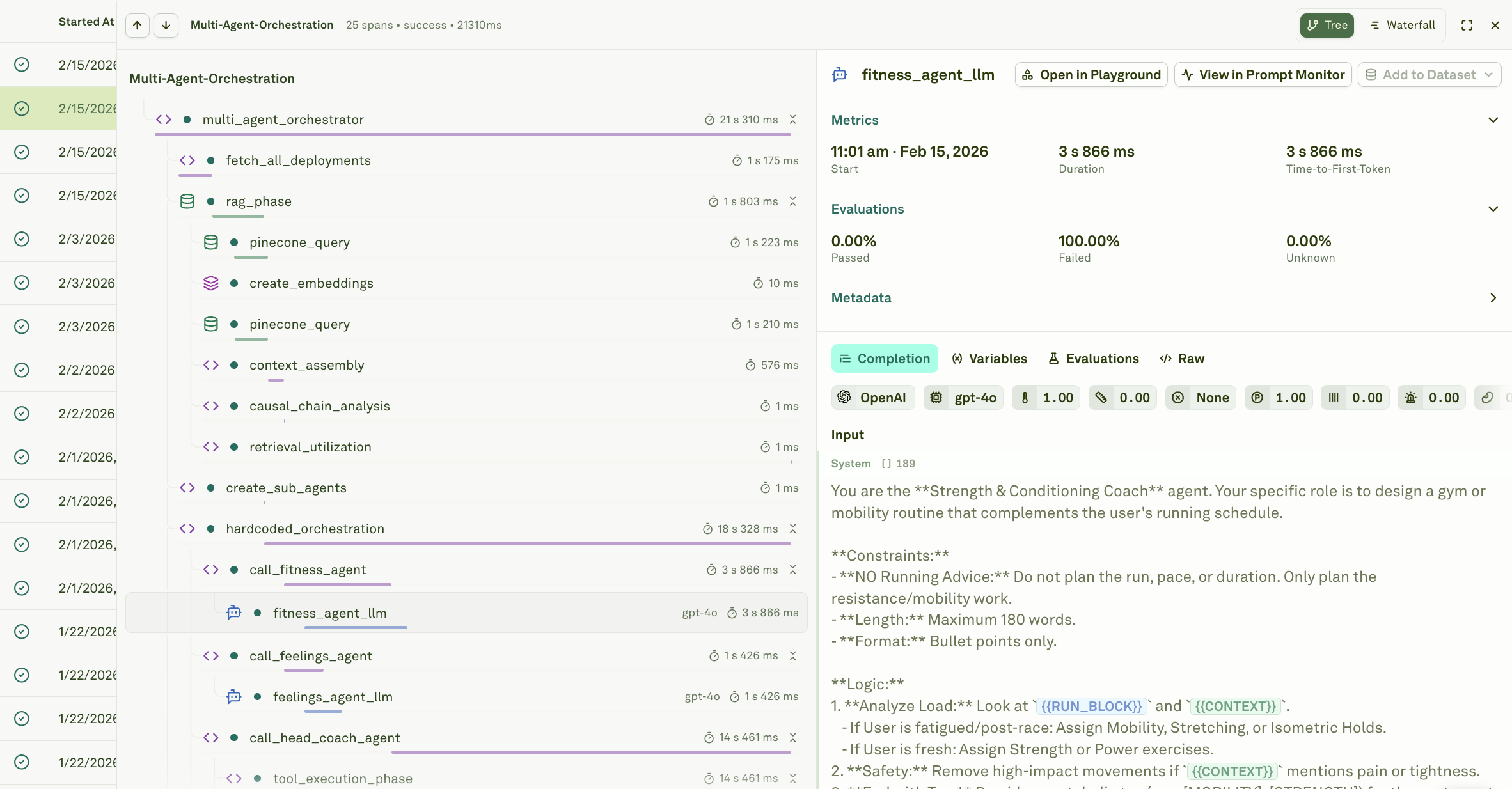Open fitness_agent_llm in Playground
This screenshot has height=789, width=1512.
(1091, 75)
